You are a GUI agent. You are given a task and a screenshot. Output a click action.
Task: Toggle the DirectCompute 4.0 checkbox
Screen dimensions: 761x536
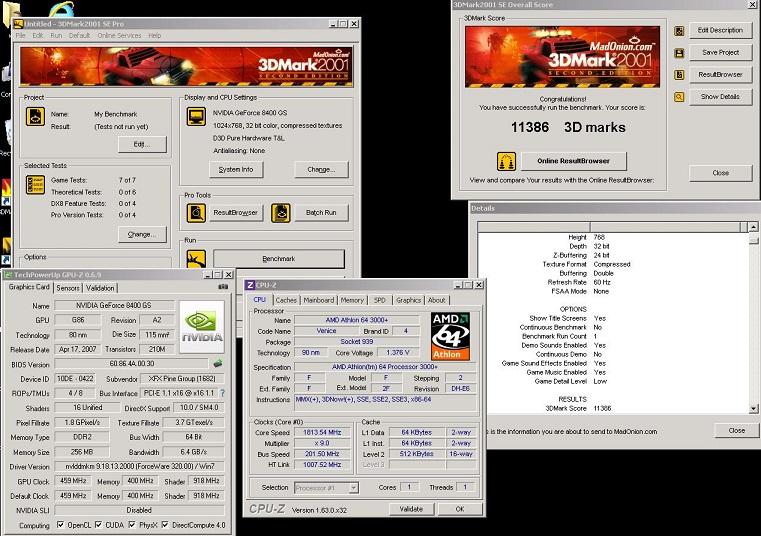pos(165,525)
